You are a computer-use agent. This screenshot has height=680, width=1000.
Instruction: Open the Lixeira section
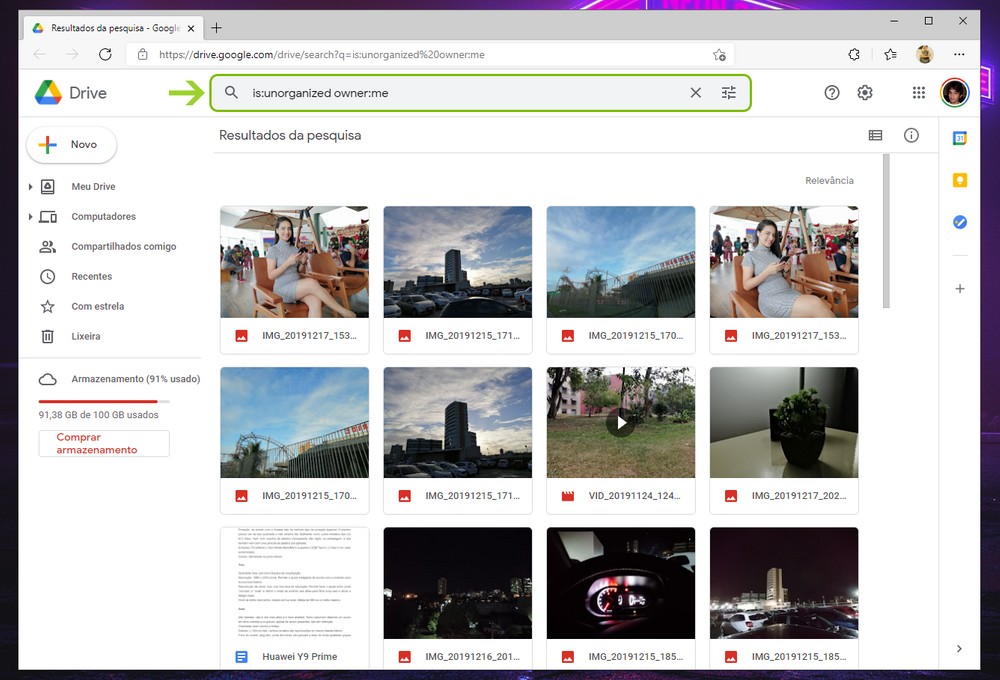click(x=85, y=337)
